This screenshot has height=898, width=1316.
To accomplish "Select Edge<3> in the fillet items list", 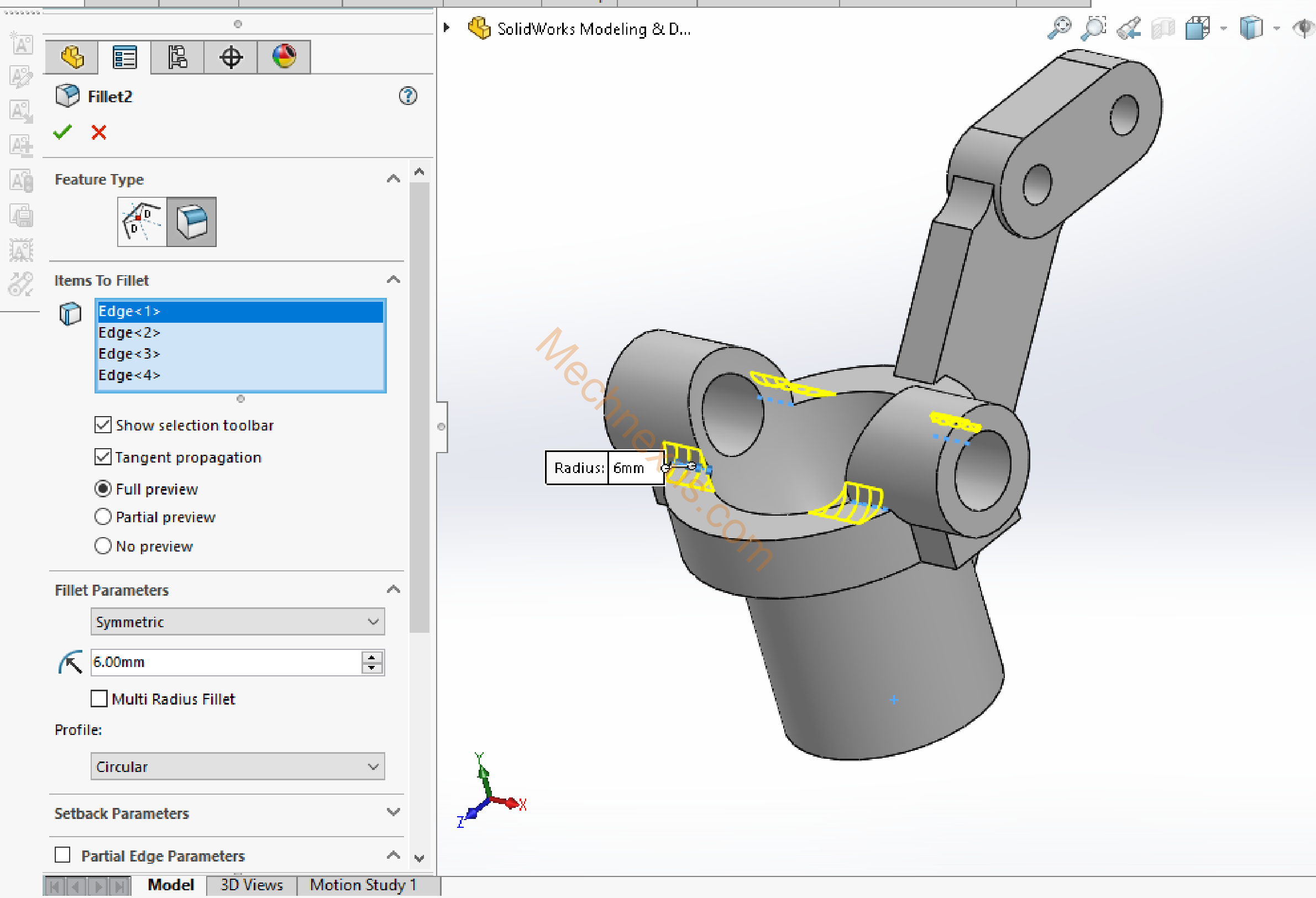I will [129, 354].
